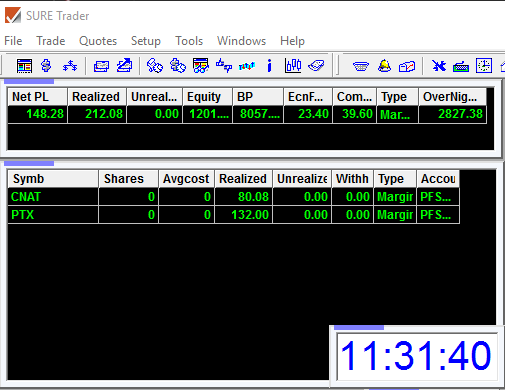The image size is (505, 390).
Task: Click the Equity column header
Action: [207, 97]
